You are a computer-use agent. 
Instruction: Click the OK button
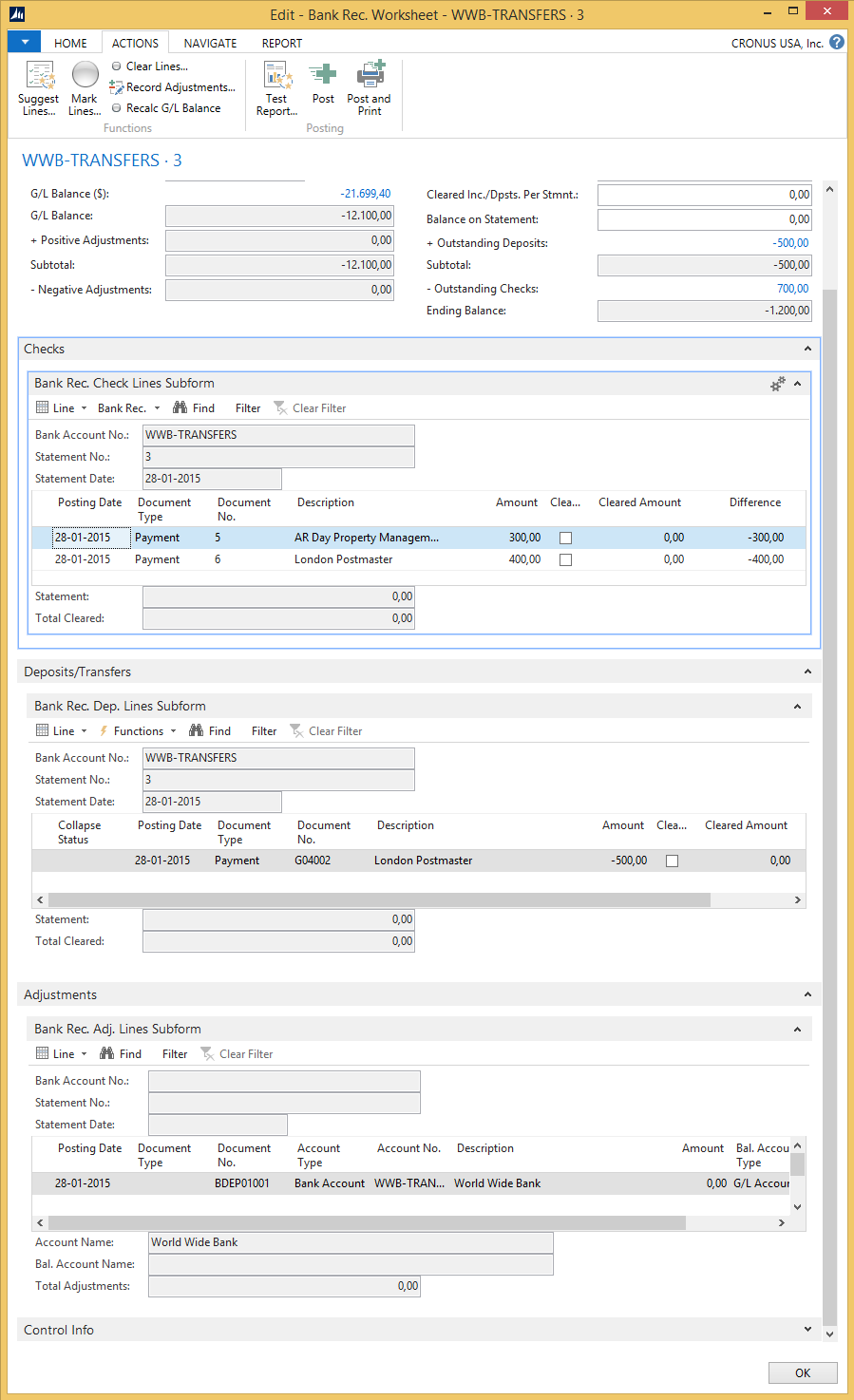pos(803,1372)
